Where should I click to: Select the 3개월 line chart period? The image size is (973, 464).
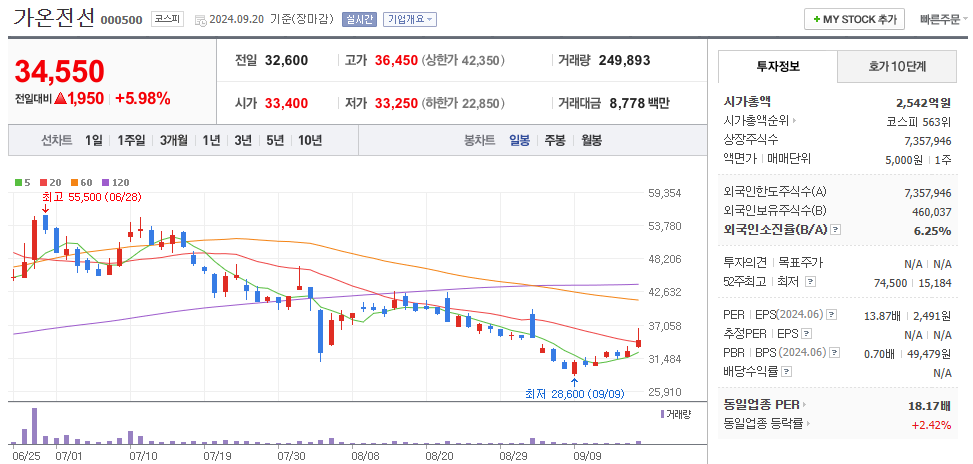(173, 140)
